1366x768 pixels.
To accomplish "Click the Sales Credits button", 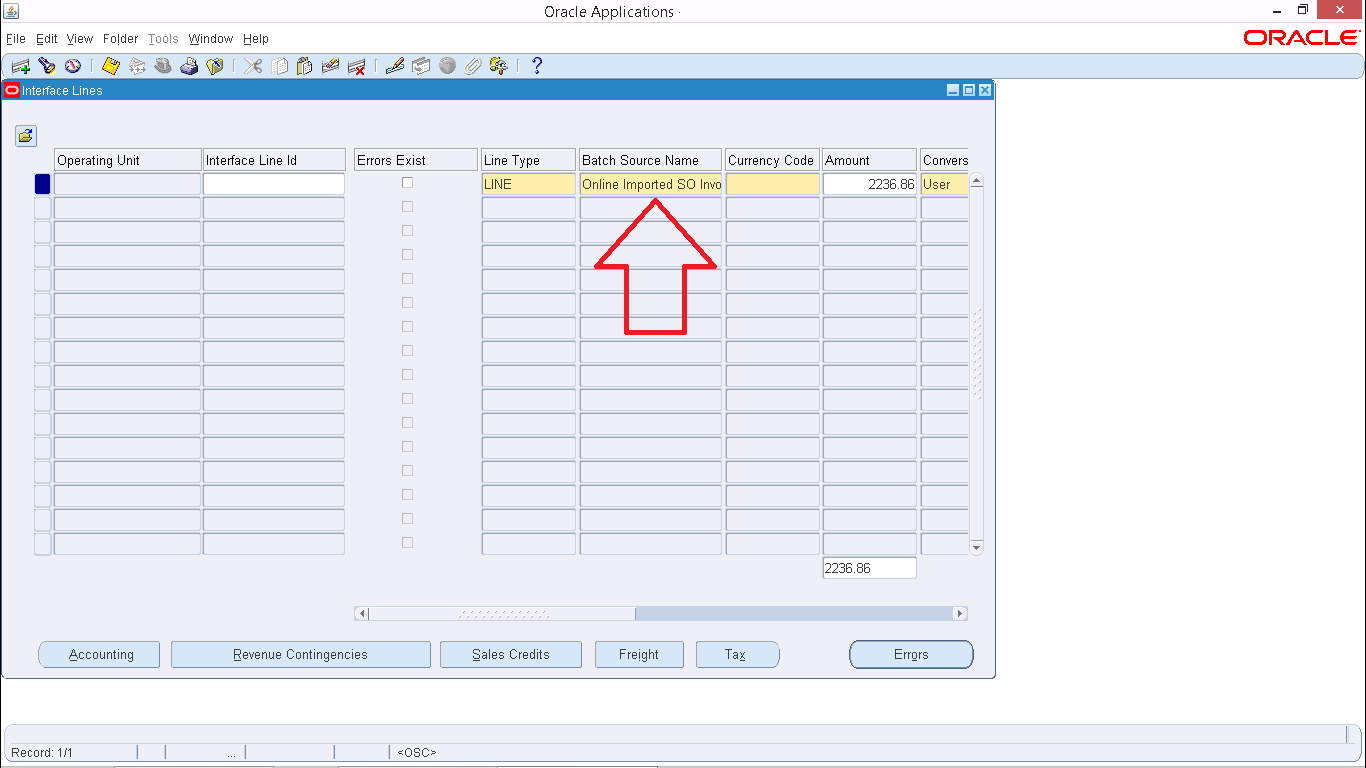I will (x=510, y=655).
